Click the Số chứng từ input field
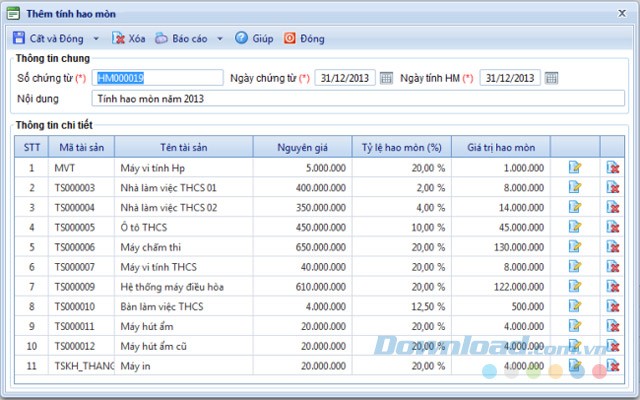Viewport: 640px width, 400px height. point(157,78)
